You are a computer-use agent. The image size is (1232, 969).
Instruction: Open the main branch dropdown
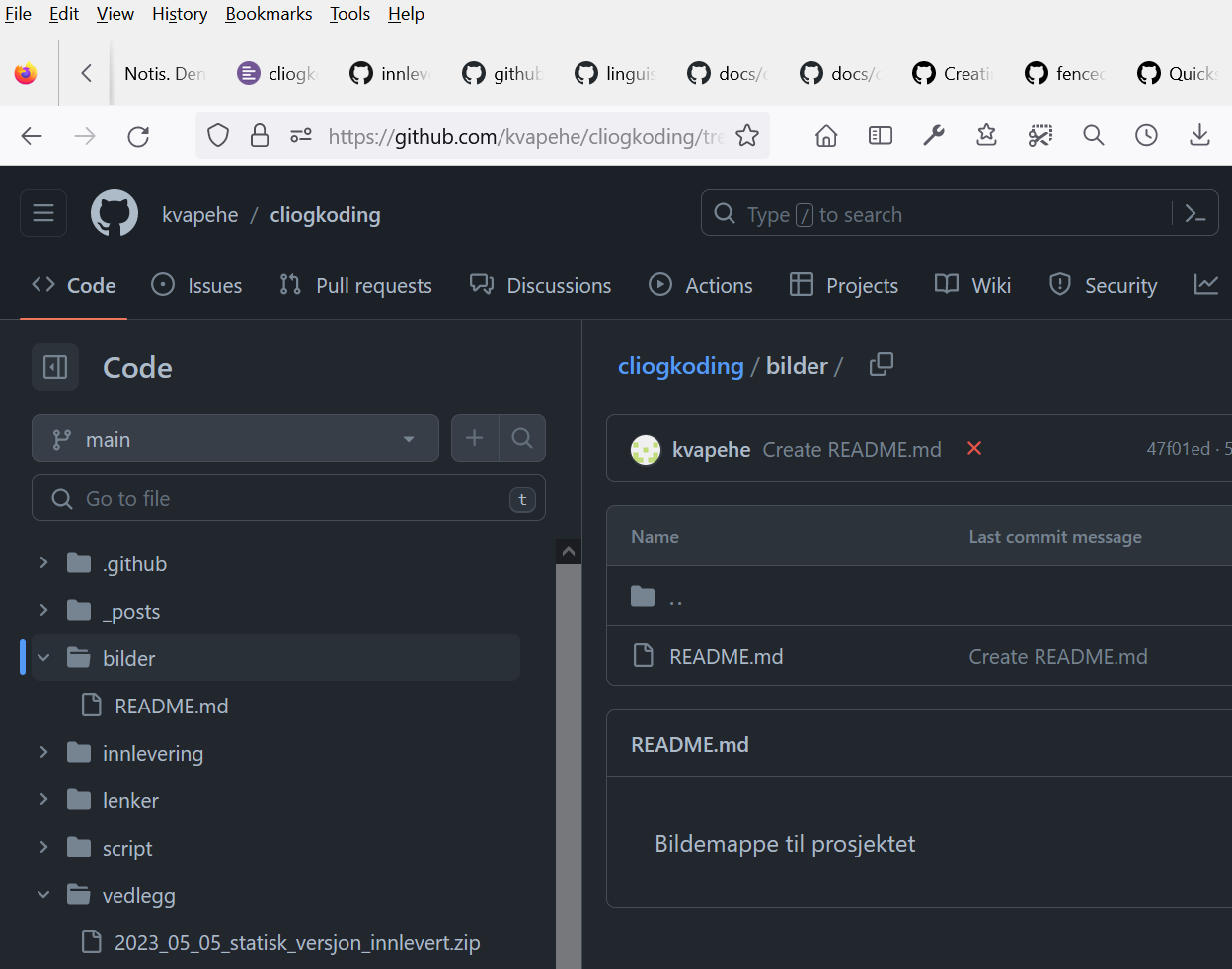[235, 437]
